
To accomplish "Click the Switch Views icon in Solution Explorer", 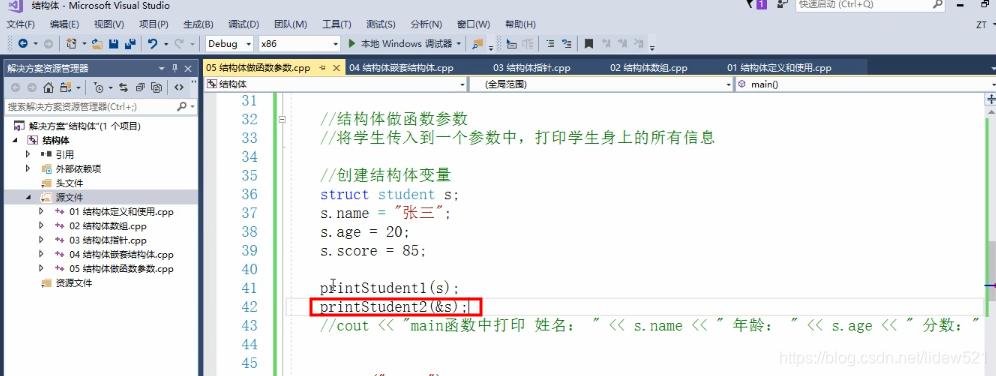I will click(65, 88).
